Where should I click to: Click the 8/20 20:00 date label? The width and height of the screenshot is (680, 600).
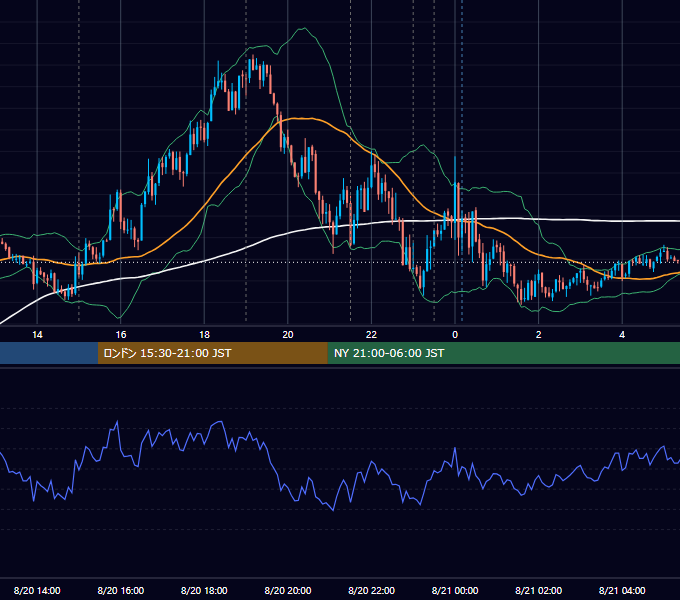pyautogui.click(x=288, y=590)
